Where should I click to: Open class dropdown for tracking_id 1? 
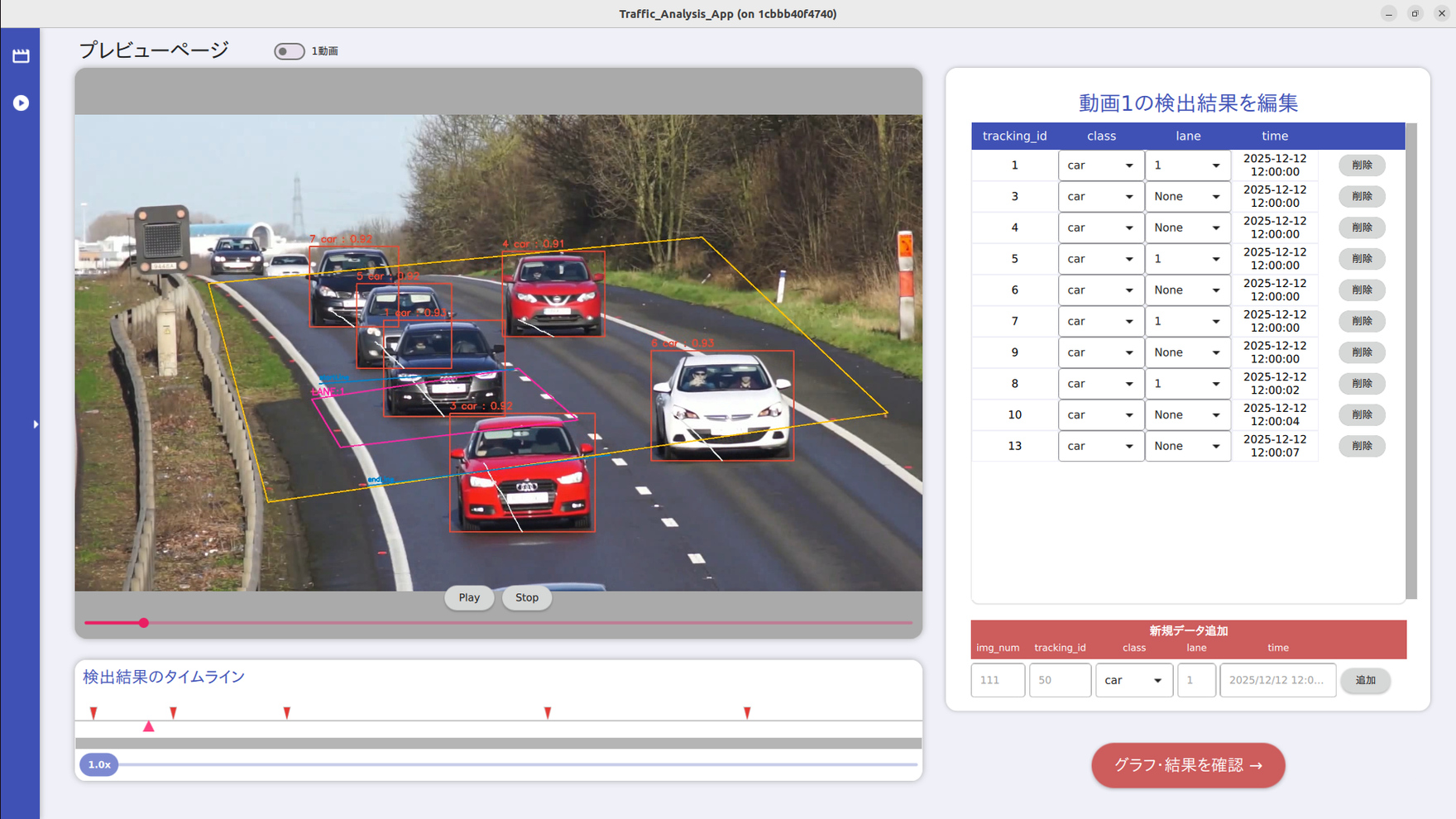pyautogui.click(x=1100, y=165)
